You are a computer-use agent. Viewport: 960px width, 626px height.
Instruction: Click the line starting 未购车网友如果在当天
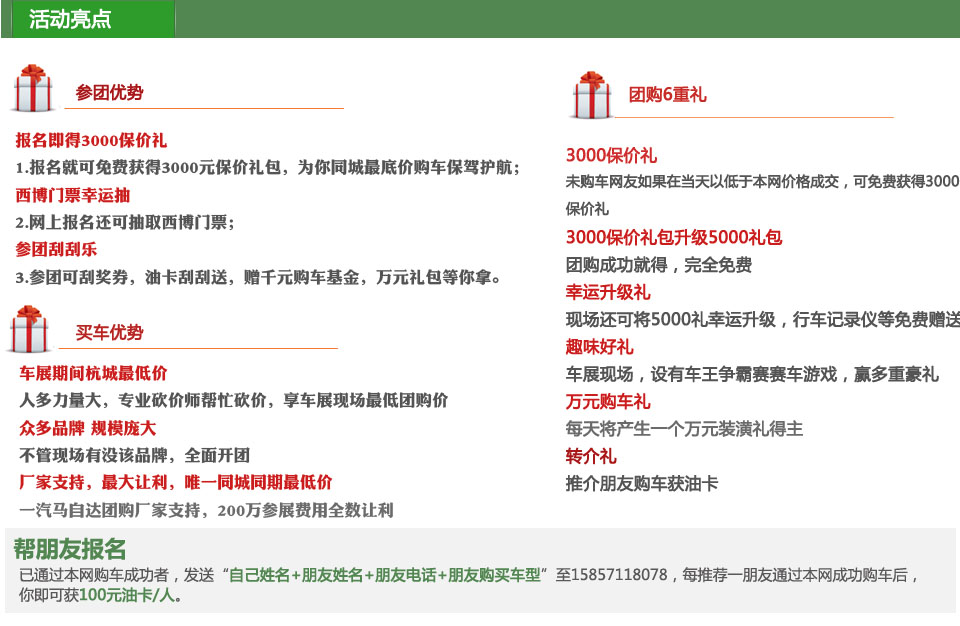762,181
